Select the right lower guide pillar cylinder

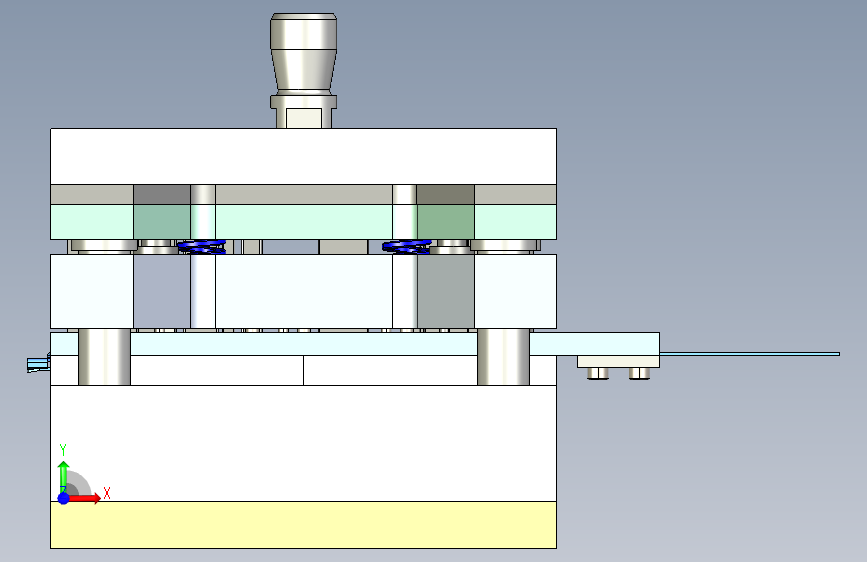point(503,357)
